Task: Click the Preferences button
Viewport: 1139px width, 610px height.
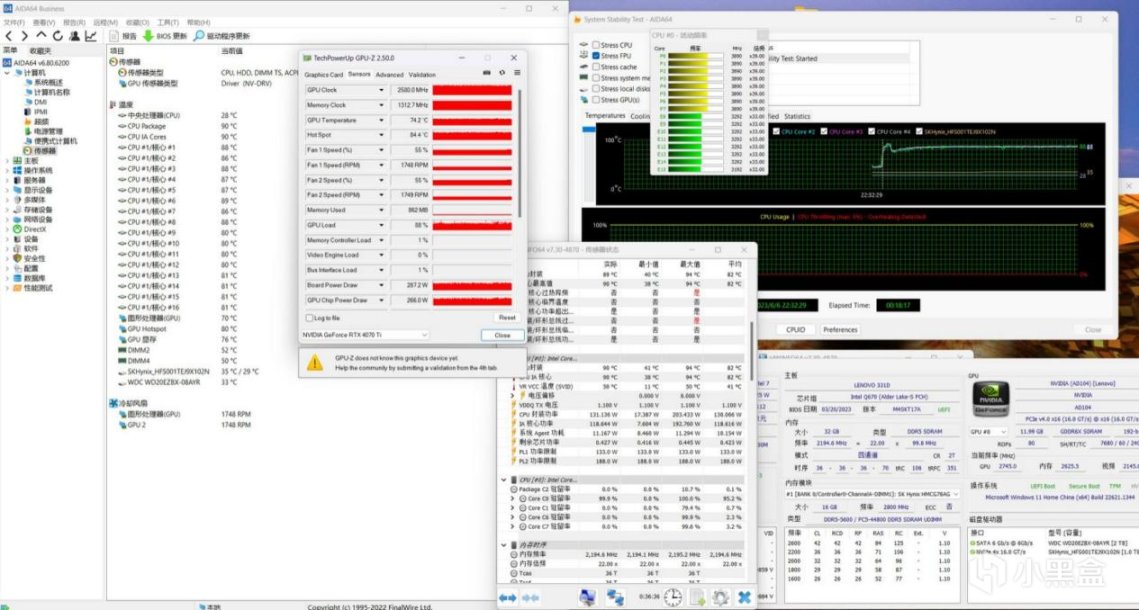Action: click(x=840, y=329)
